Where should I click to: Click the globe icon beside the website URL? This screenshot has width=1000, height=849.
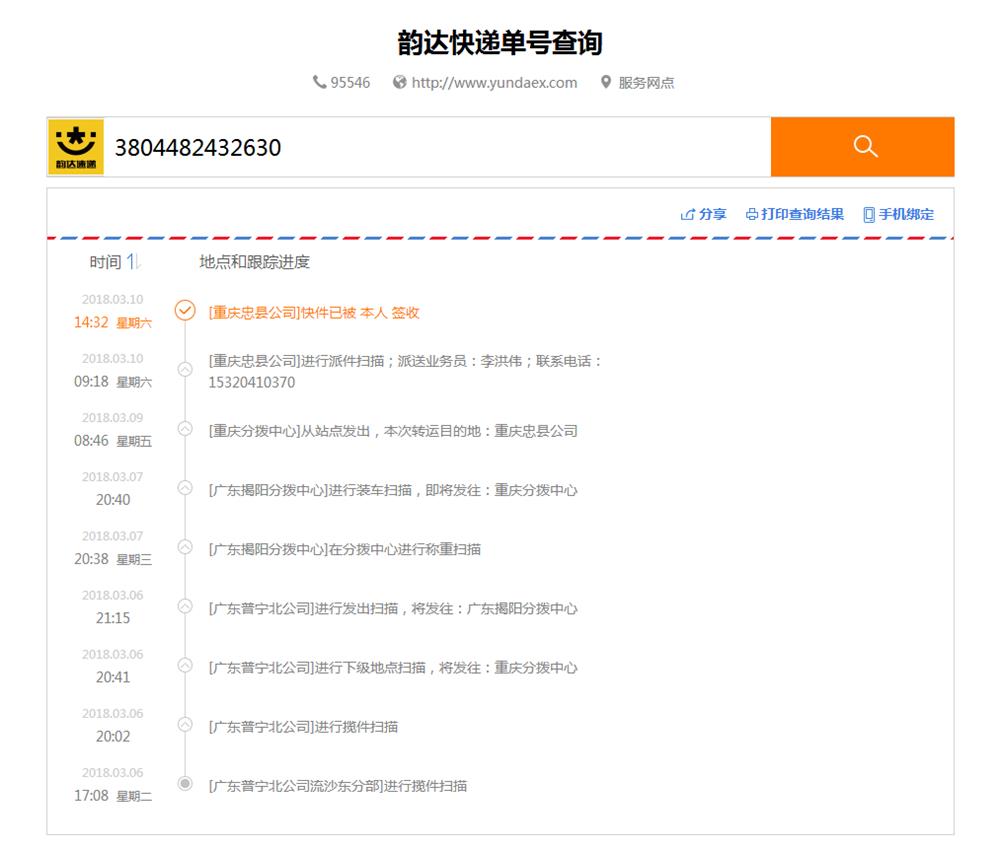click(399, 82)
